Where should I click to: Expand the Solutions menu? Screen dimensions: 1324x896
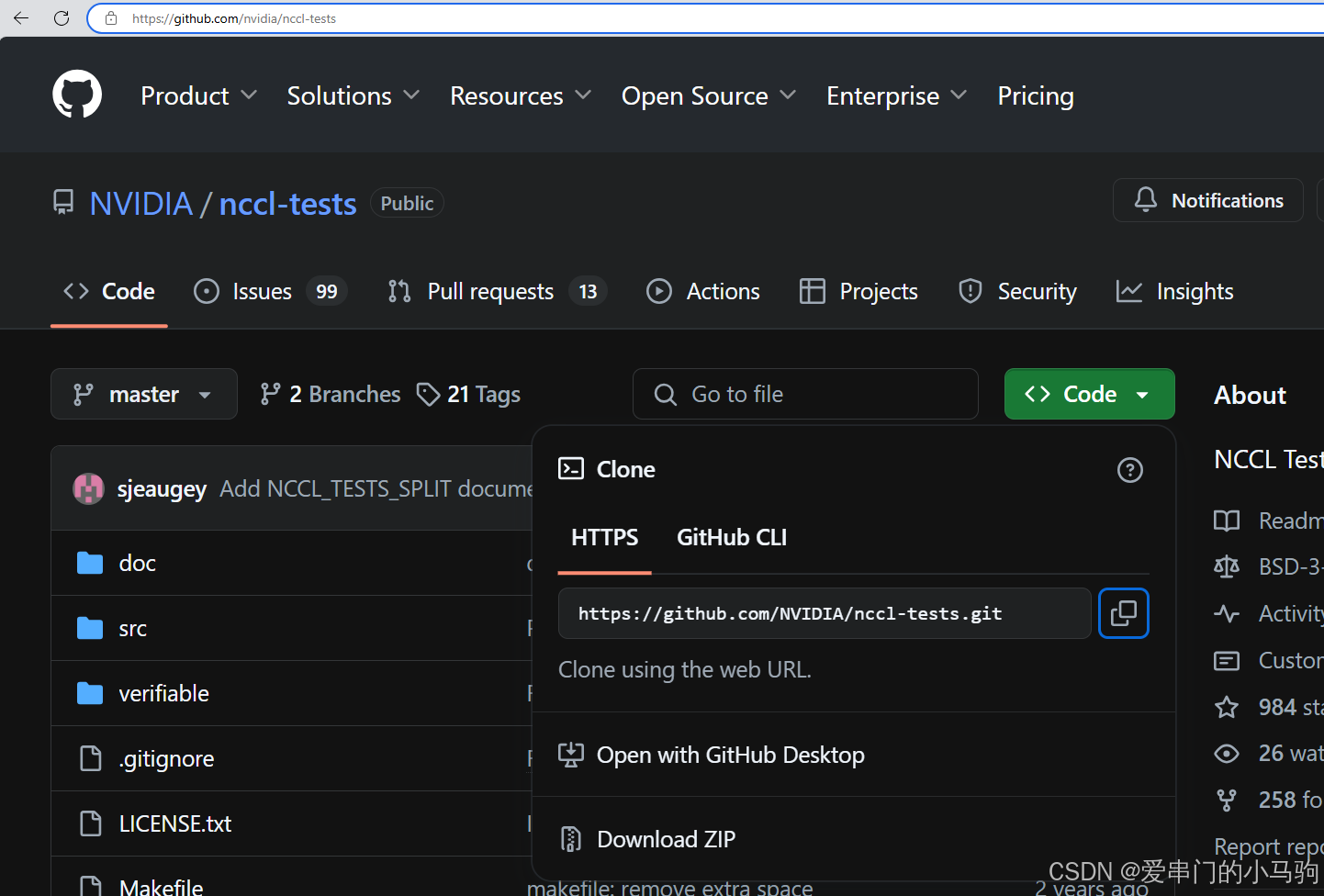pos(353,95)
